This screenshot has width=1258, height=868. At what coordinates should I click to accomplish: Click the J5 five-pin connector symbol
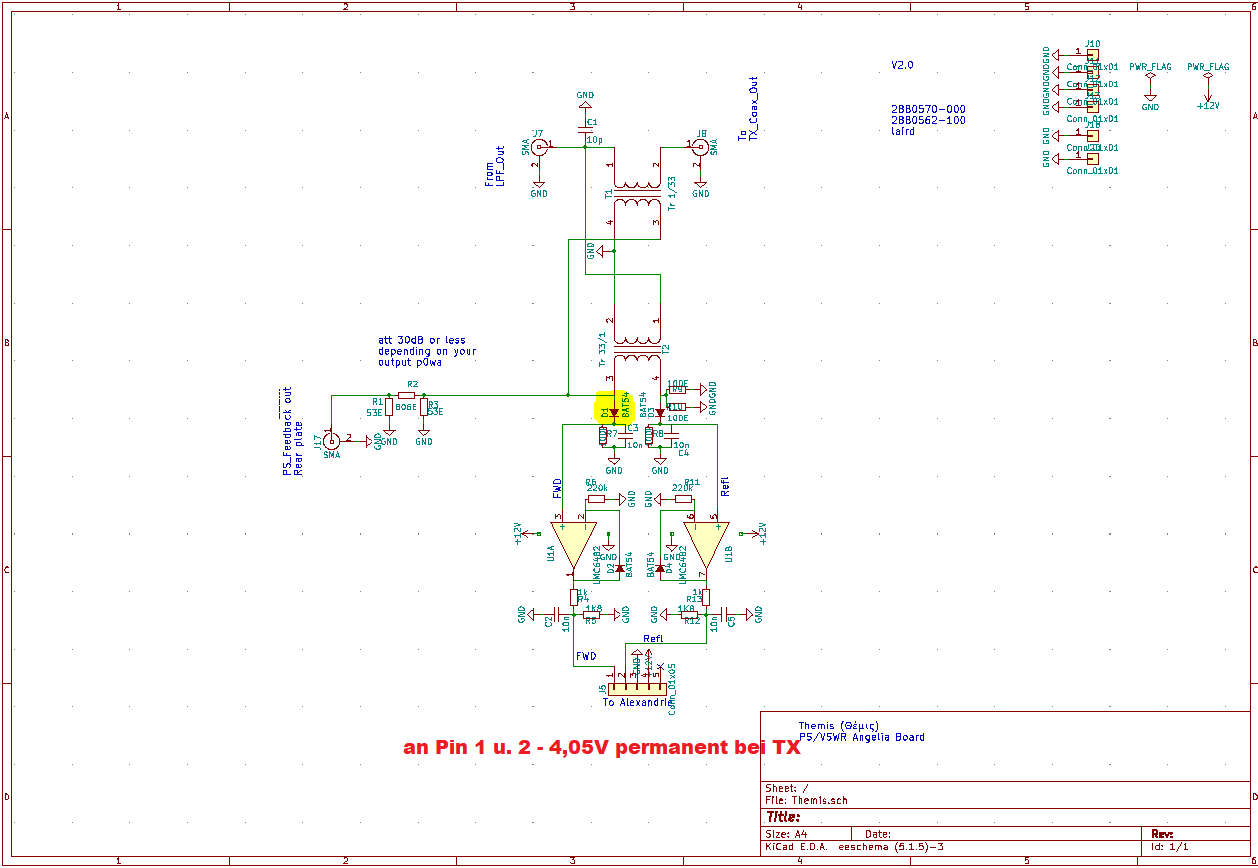click(x=638, y=689)
